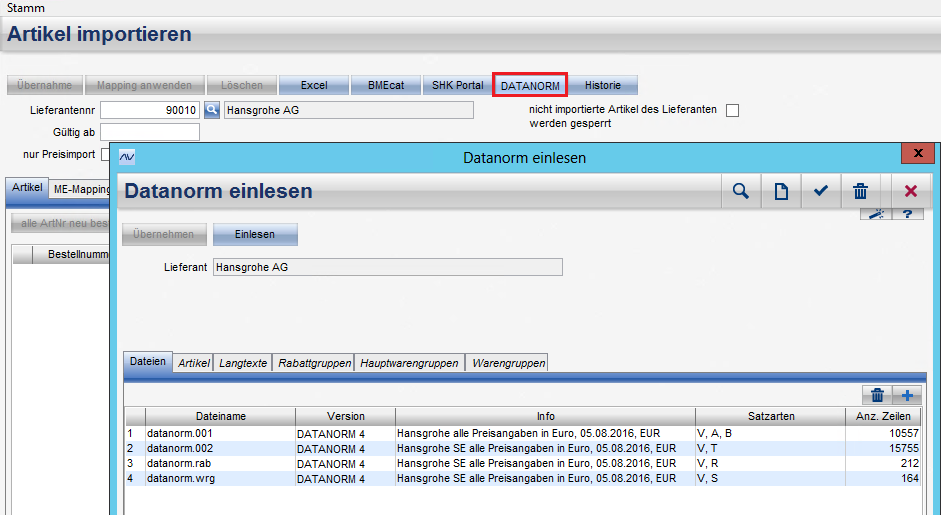The width and height of the screenshot is (941, 515).
Task: Toggle the 'nur Preisimport' checkbox
Action: coord(106,154)
